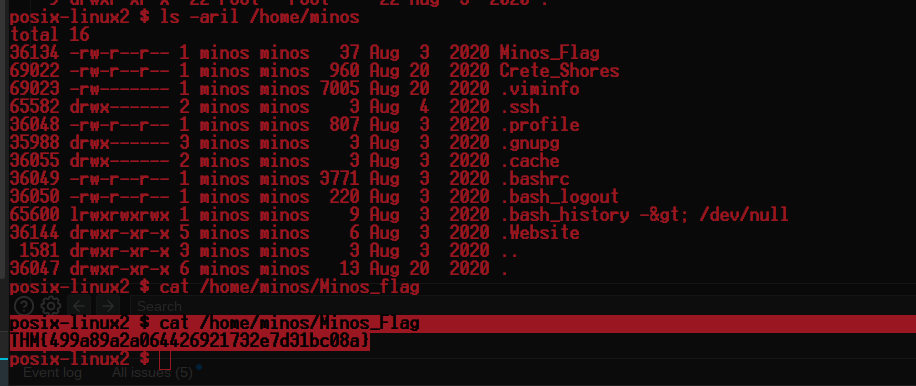
Task: Open the All issues (5) tab
Action: [152, 373]
